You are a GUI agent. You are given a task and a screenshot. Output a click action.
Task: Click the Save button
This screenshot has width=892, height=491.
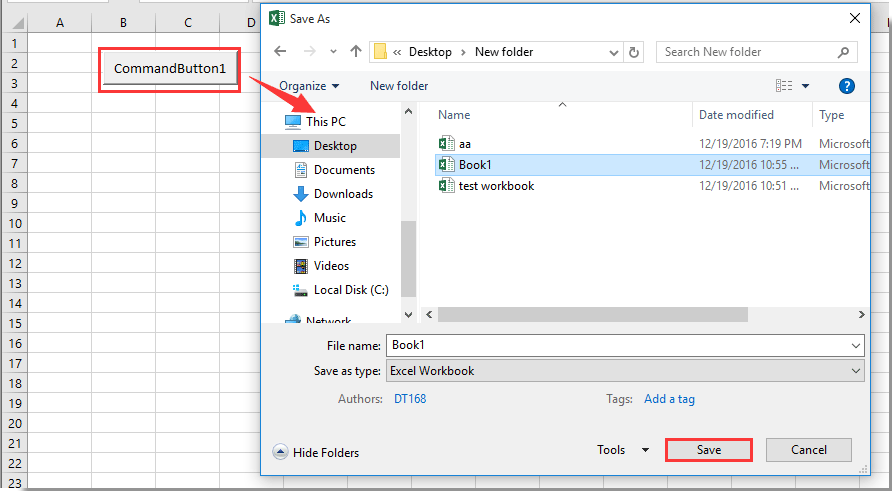(708, 450)
